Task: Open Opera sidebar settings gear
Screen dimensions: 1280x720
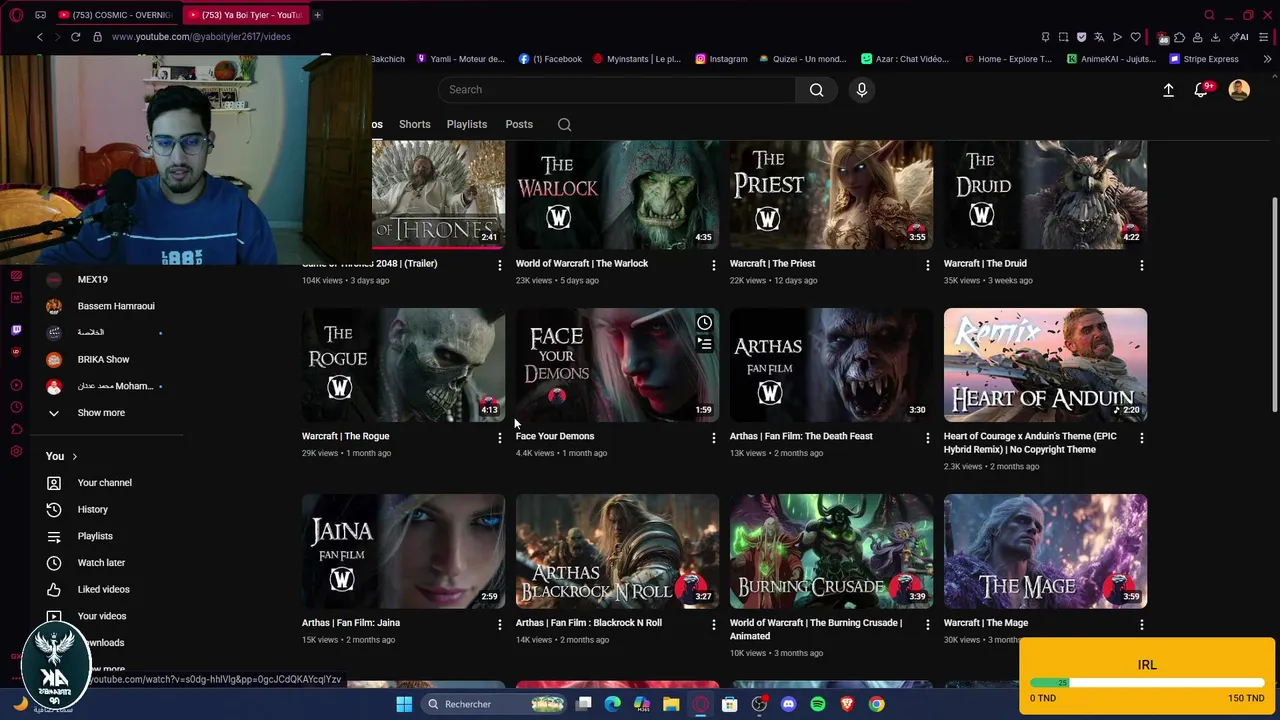Action: tap(16, 451)
